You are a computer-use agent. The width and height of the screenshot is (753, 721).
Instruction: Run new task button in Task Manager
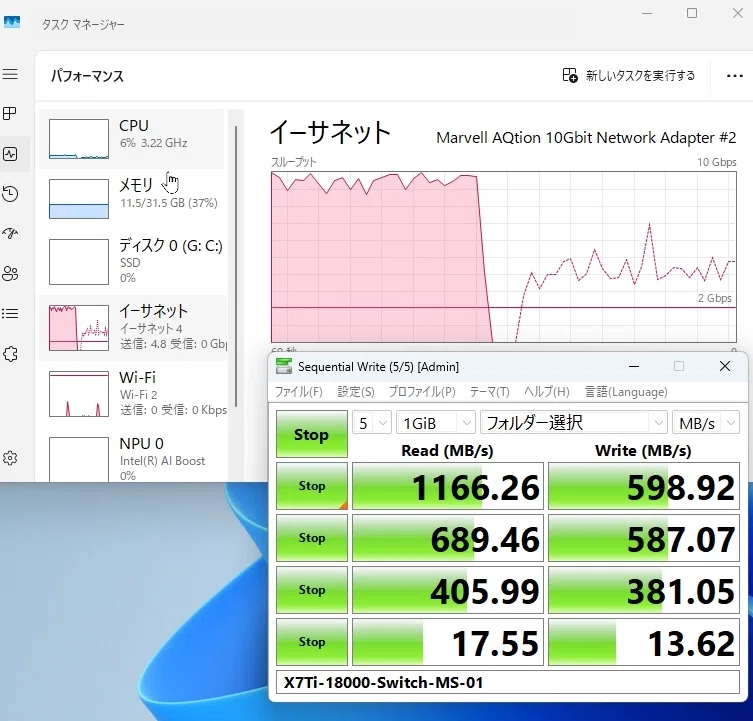629,75
